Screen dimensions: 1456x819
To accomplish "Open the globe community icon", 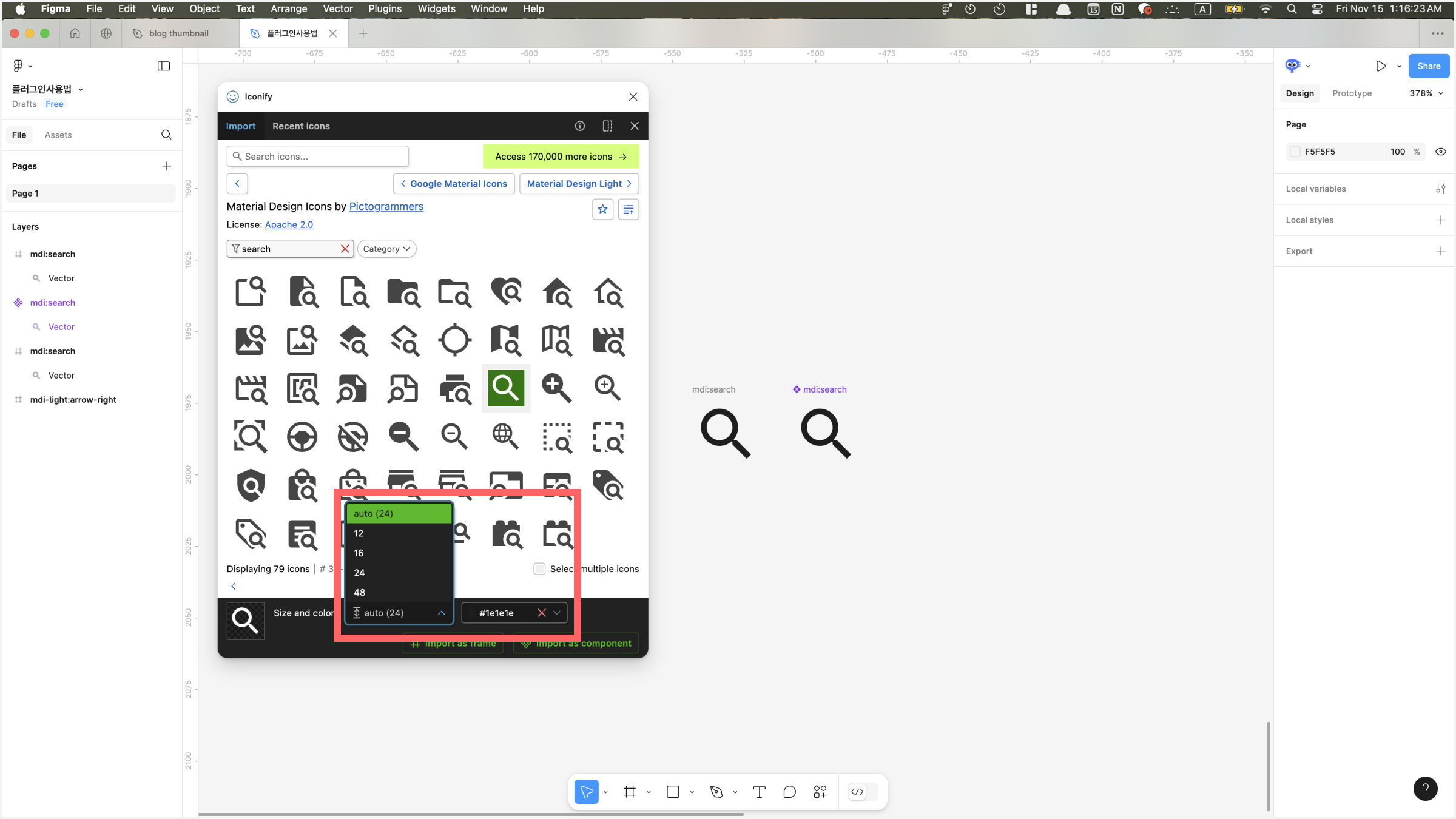I will (106, 33).
